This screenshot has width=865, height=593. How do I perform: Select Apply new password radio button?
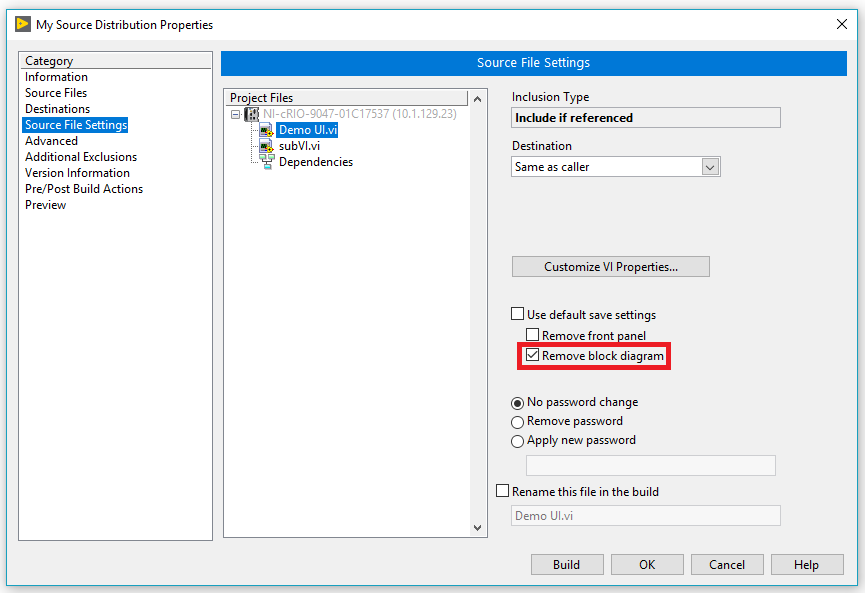[x=517, y=441]
